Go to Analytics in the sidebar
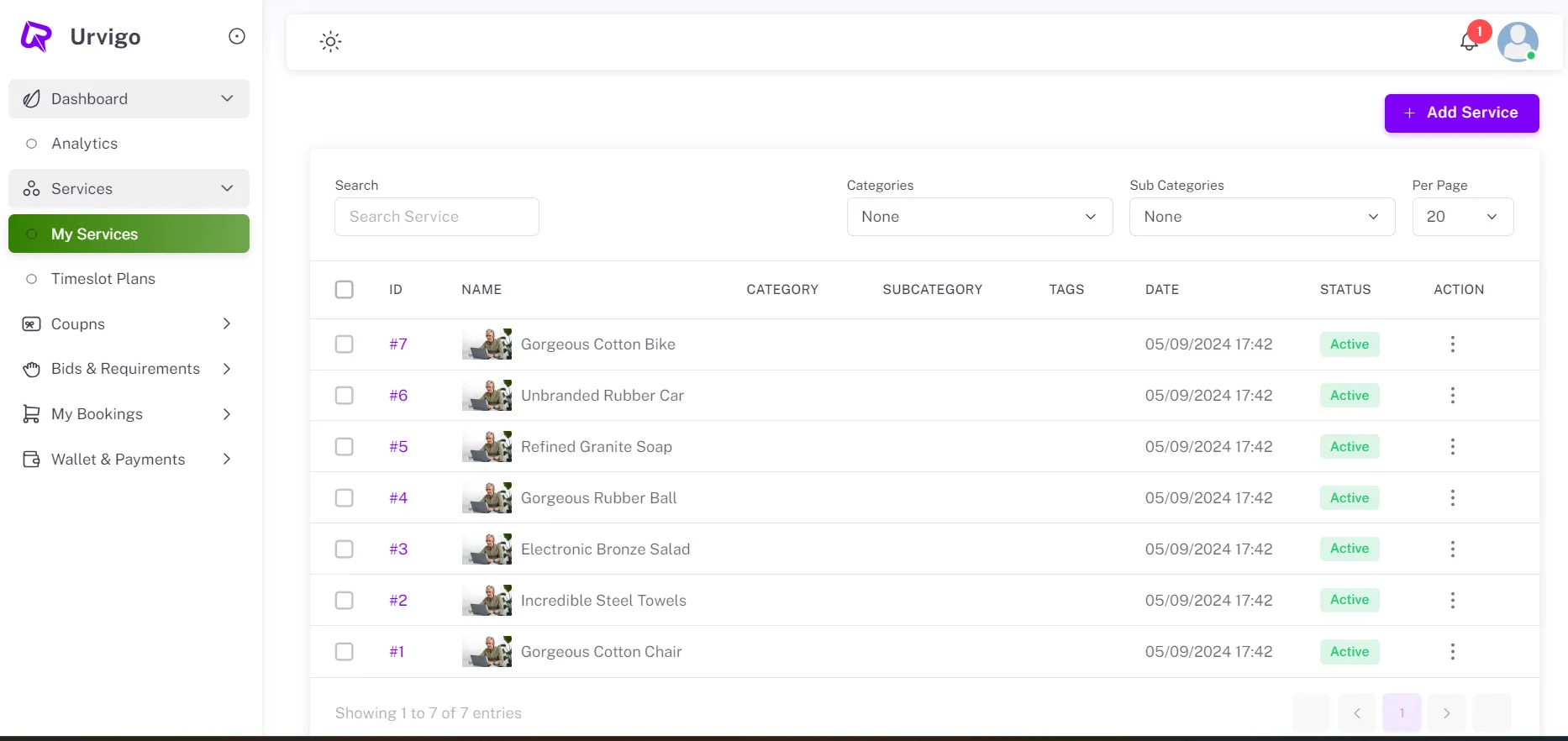1568x741 pixels. (84, 144)
